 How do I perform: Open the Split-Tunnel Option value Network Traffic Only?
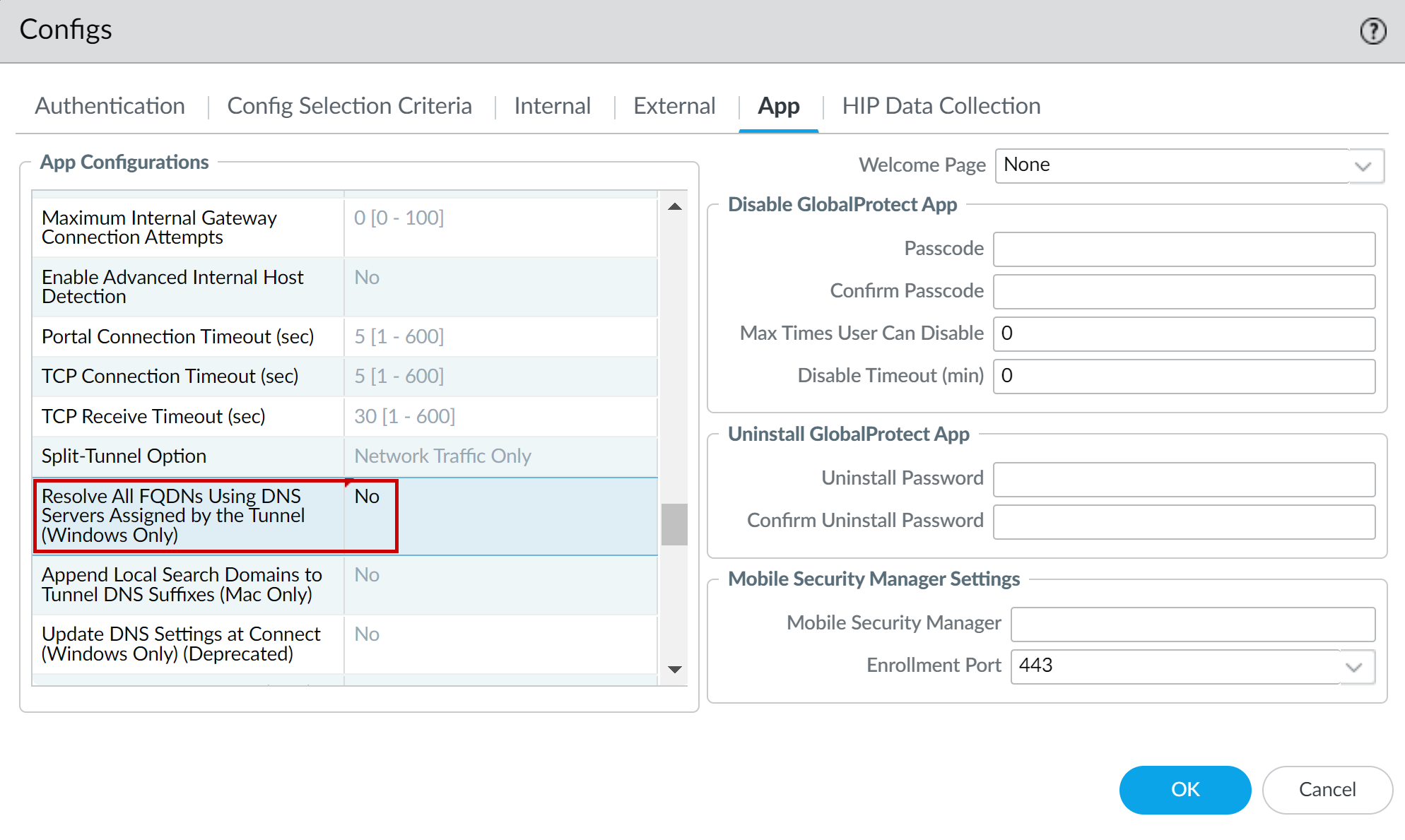tap(442, 456)
